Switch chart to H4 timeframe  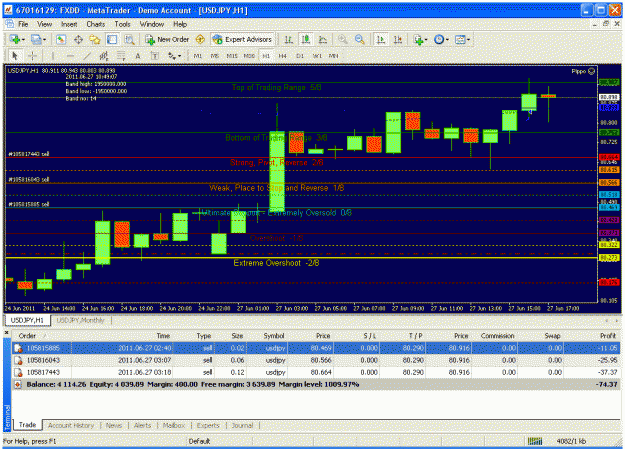283,56
